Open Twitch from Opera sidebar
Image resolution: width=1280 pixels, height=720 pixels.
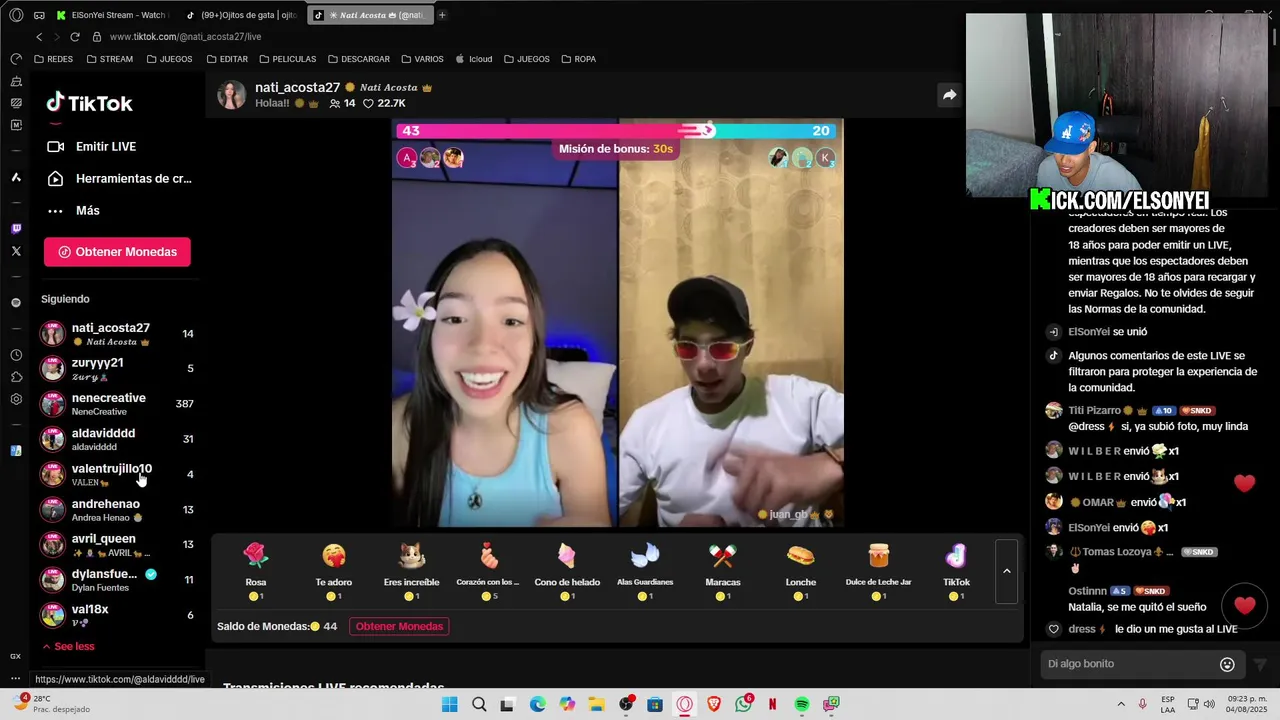pyautogui.click(x=16, y=229)
